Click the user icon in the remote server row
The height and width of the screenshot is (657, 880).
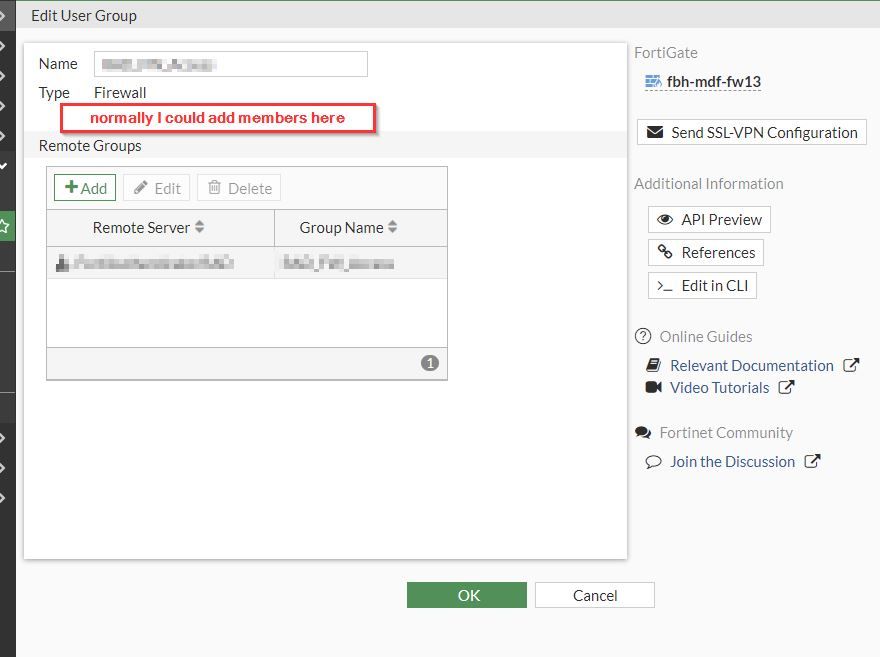tap(62, 263)
